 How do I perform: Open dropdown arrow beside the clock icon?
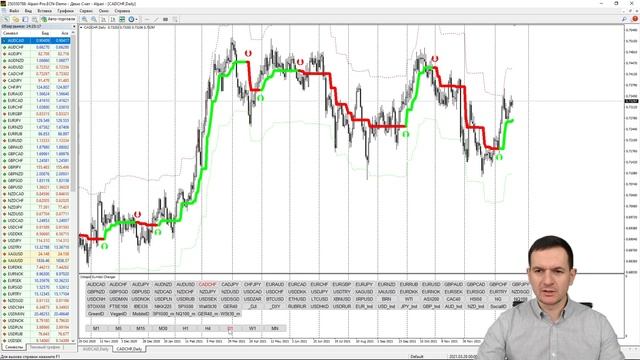[136, 19]
